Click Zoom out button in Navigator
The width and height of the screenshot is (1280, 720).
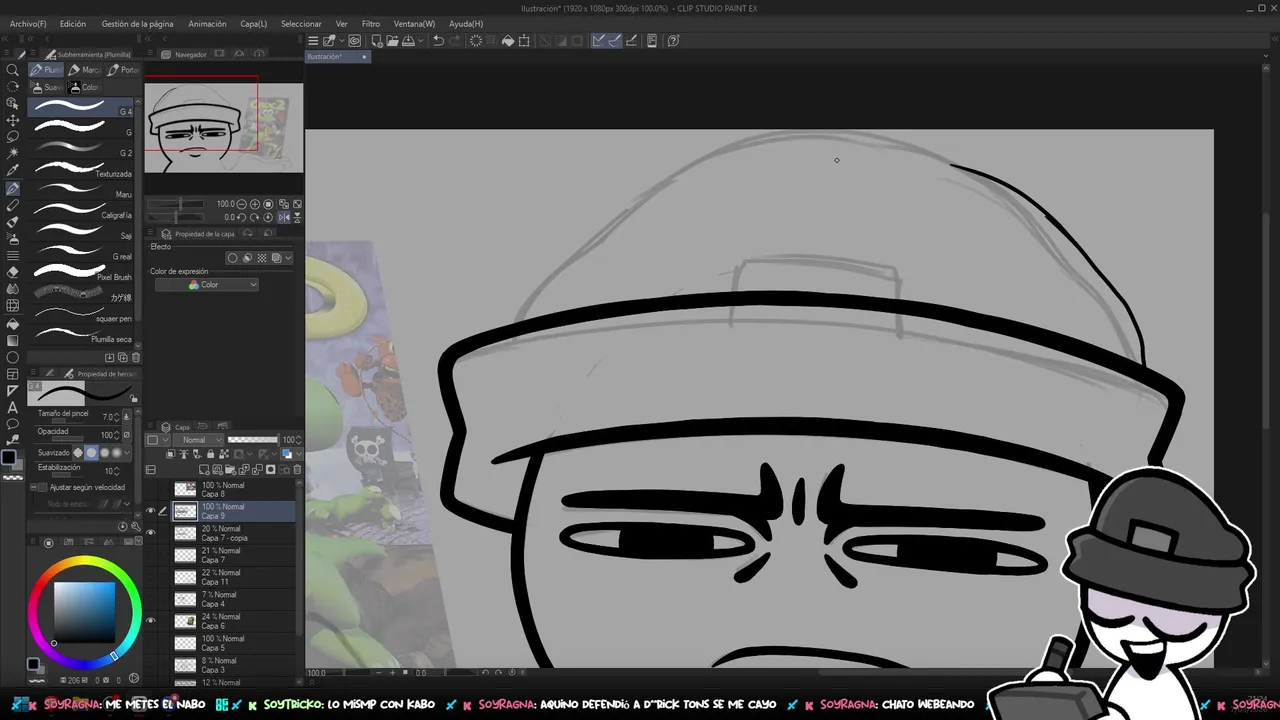coord(242,204)
